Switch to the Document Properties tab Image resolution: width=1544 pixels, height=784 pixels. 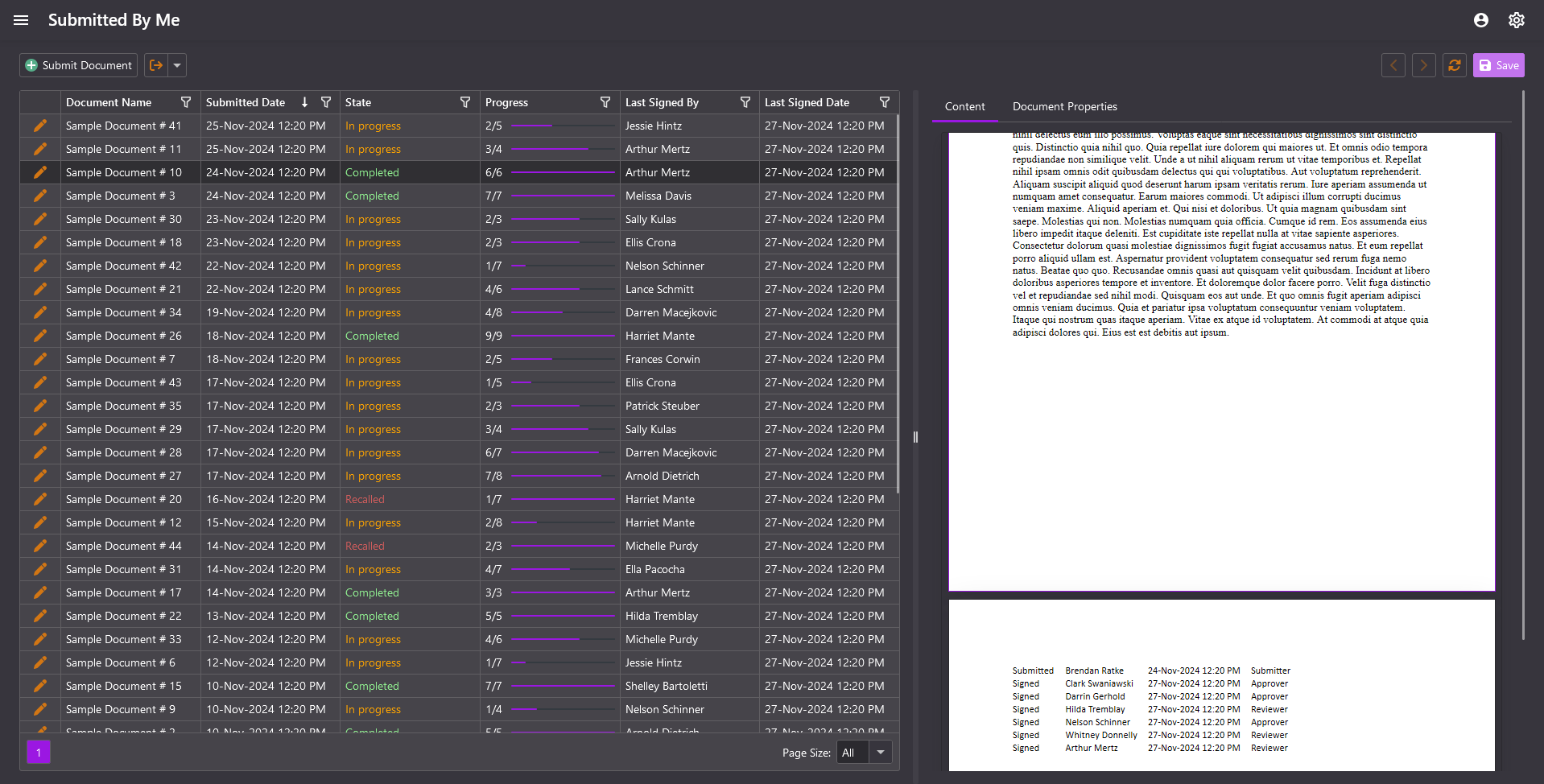point(1064,106)
